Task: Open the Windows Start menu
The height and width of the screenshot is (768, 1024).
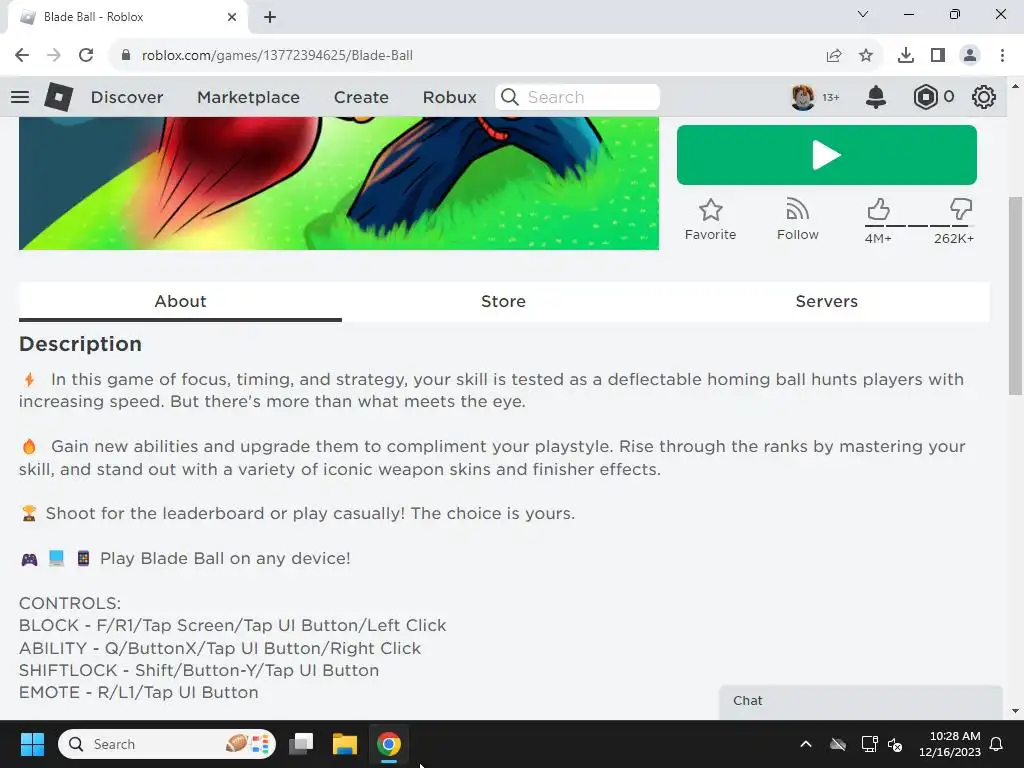Action: [x=32, y=744]
